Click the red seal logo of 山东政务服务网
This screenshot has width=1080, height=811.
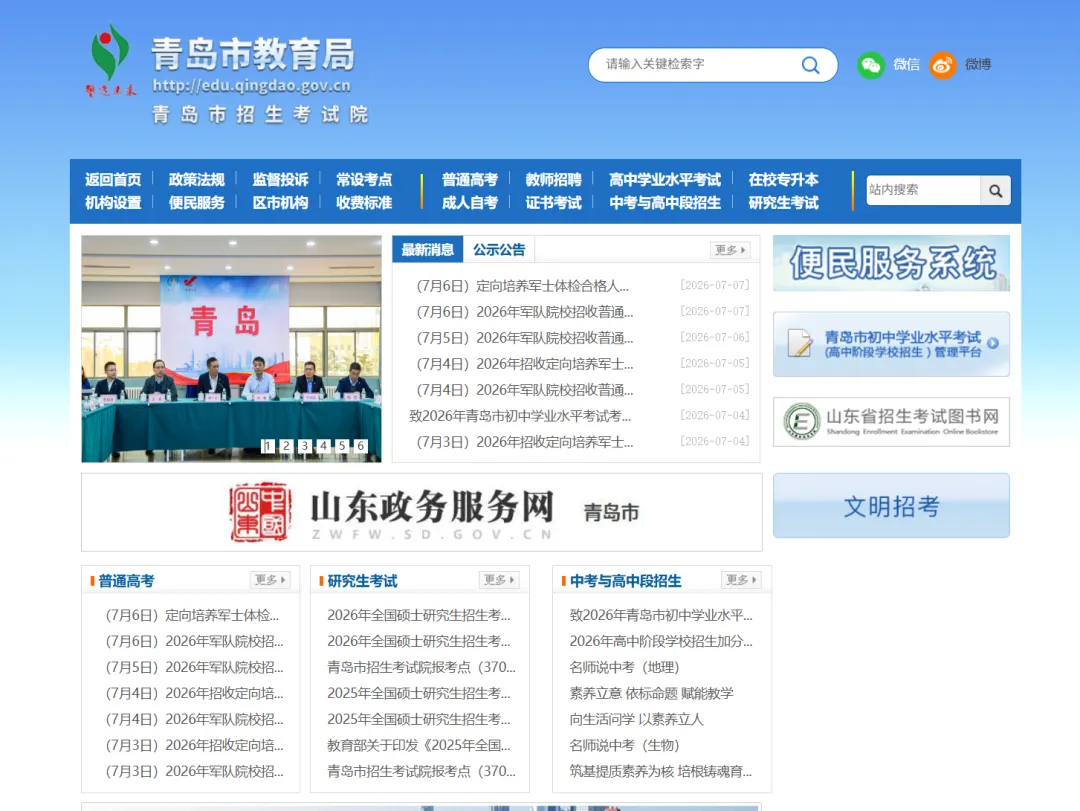(x=260, y=512)
